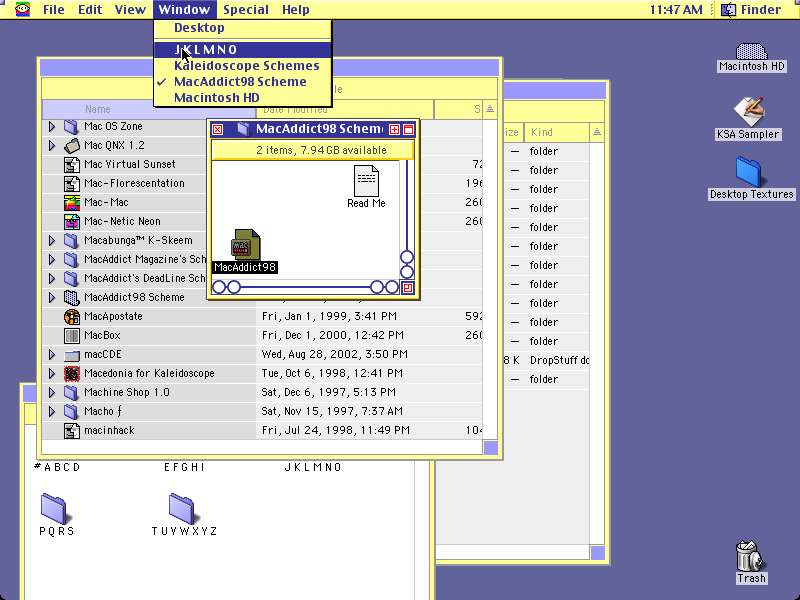Click the MacAddict98 Scheme list row folder icon
This screenshot has width=800, height=600.
click(x=72, y=297)
